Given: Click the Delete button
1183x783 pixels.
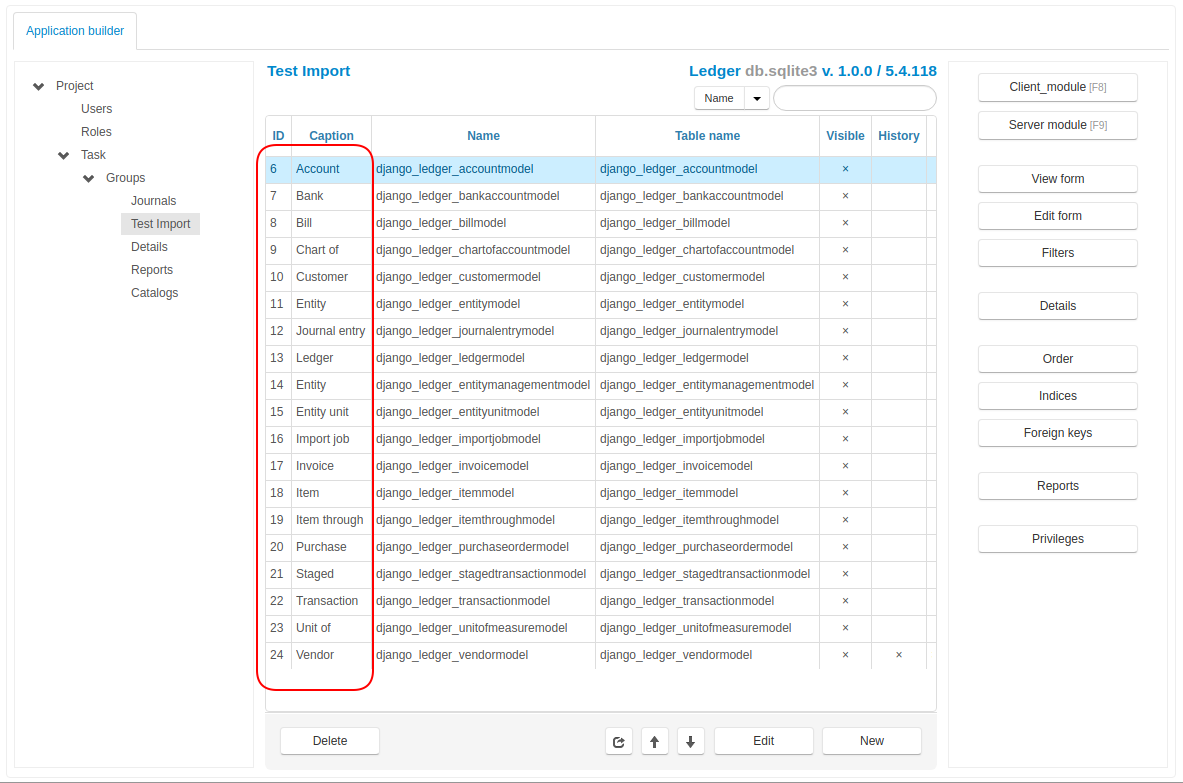Looking at the screenshot, I should coord(330,742).
